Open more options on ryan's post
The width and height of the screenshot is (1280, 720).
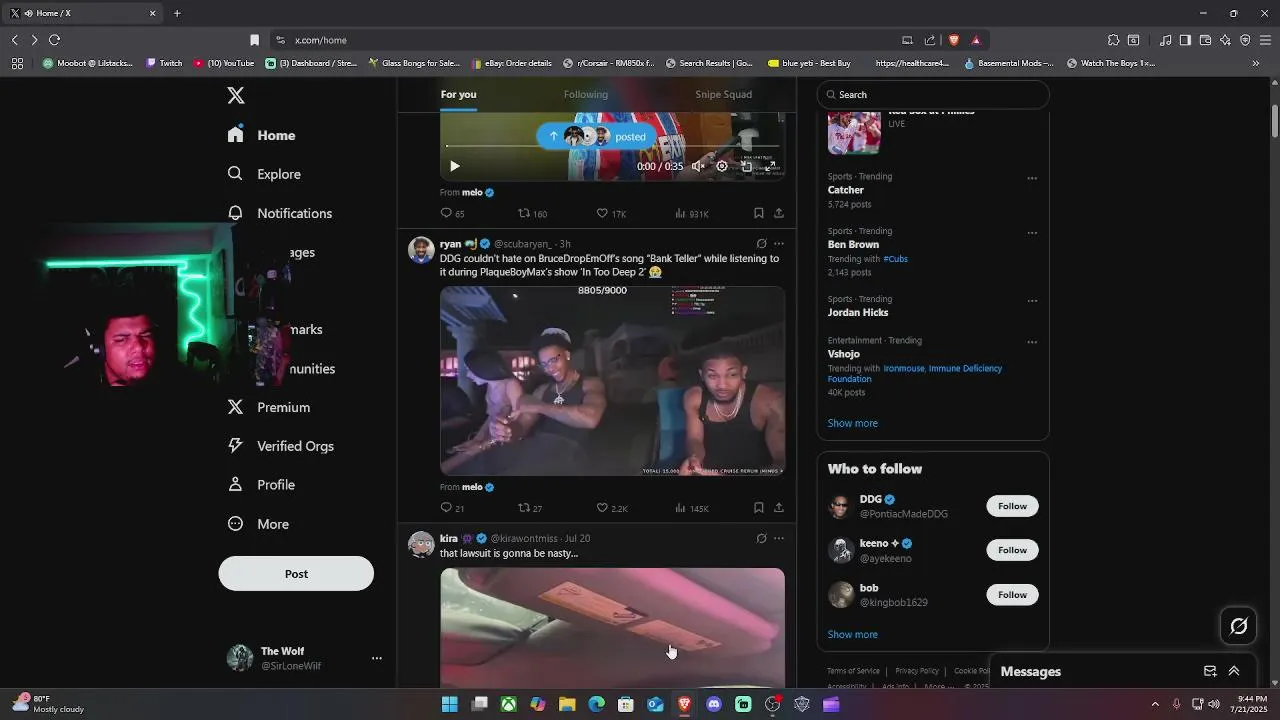coord(779,244)
